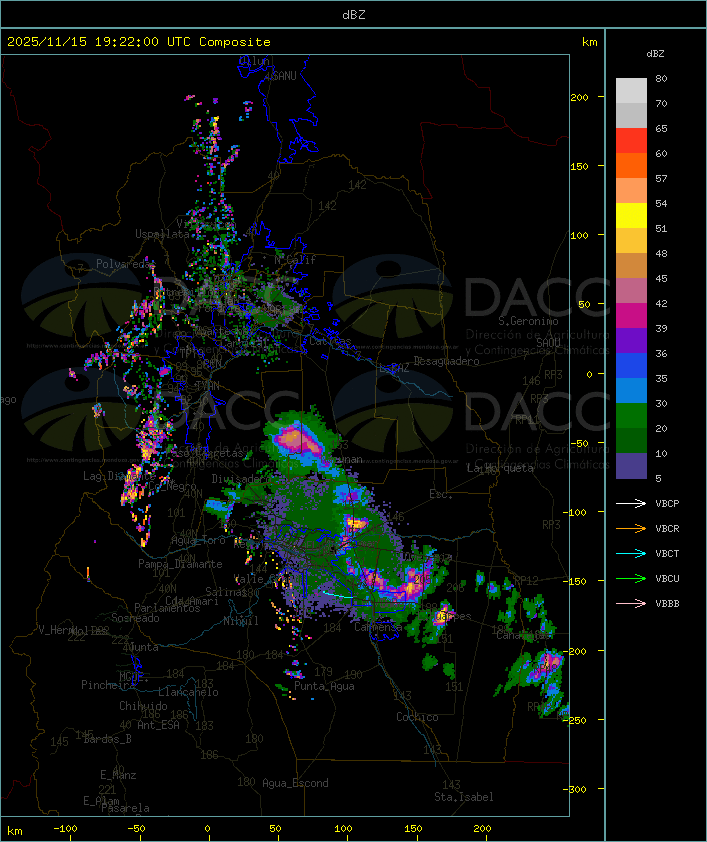Click the 'Chihuido' place label
707x842 pixels.
point(143,706)
